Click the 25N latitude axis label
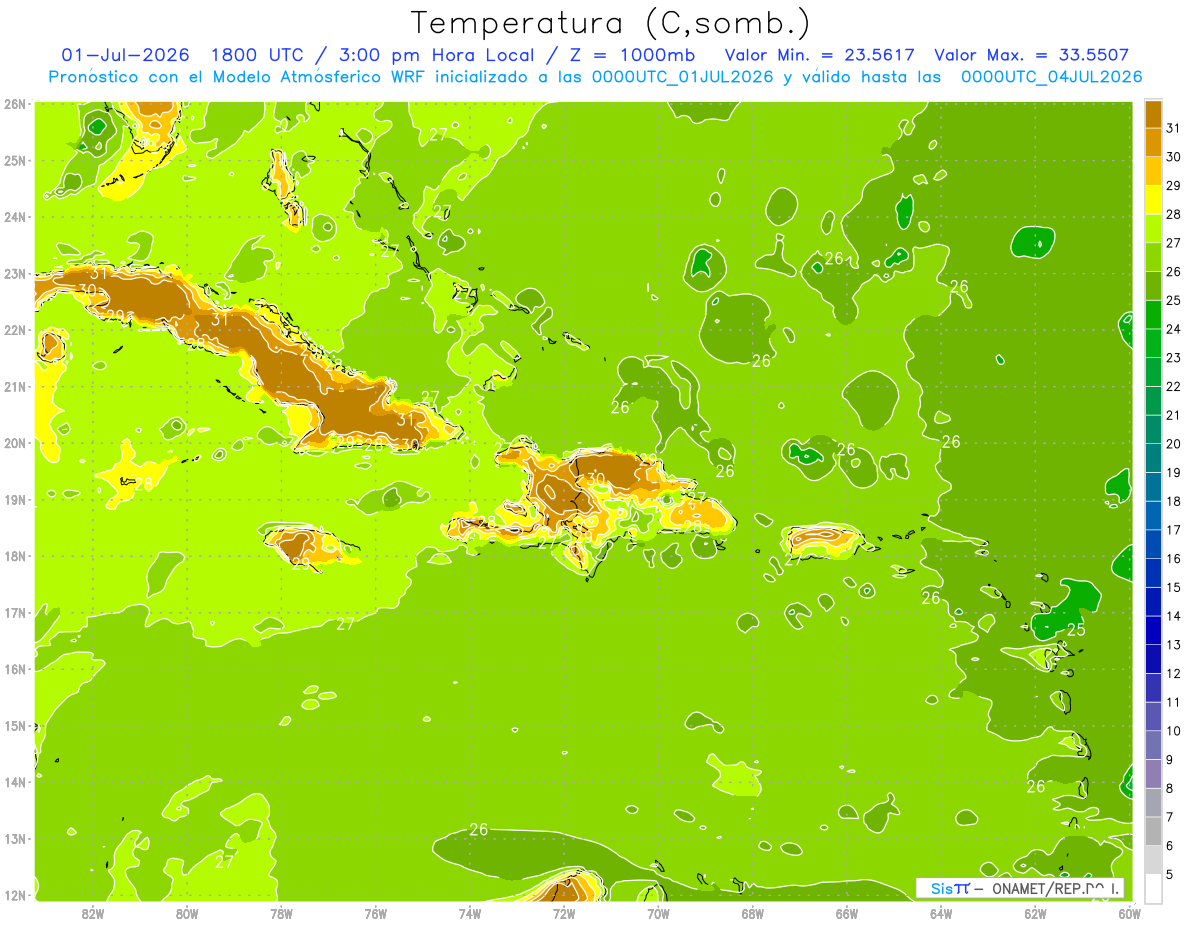This screenshot has width=1200, height=927. pos(14,160)
